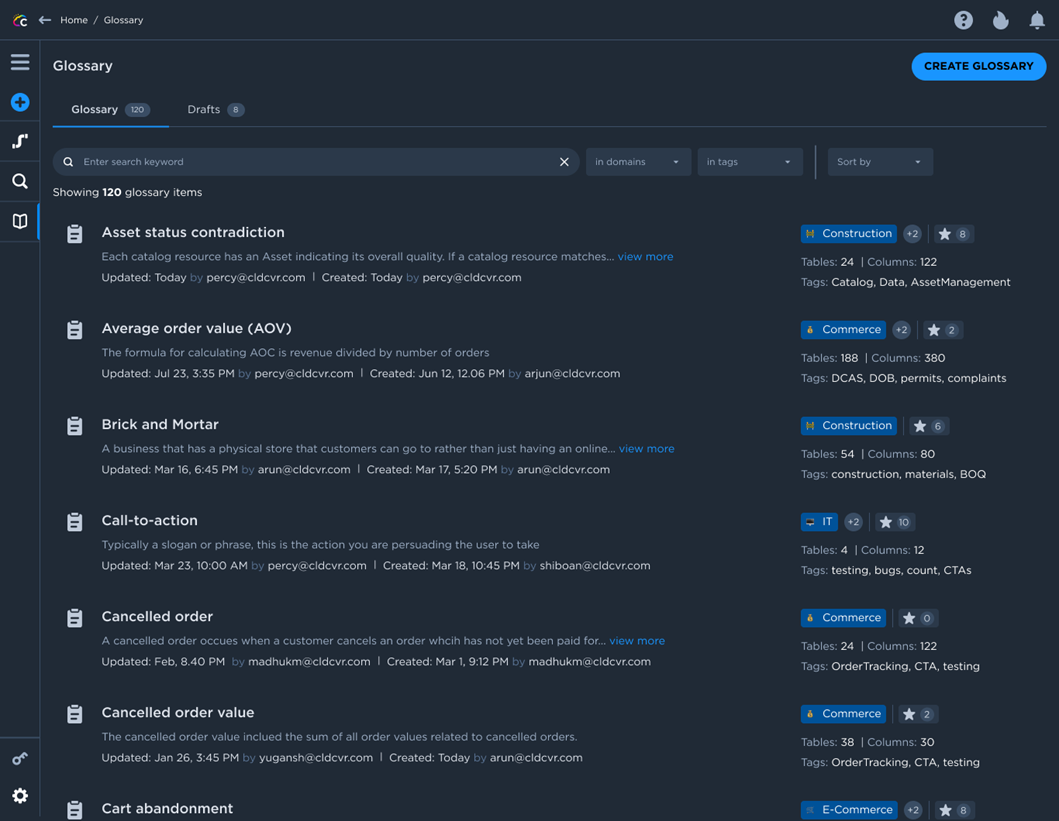Open Average order value (AOV) title
The width and height of the screenshot is (1059, 821).
tap(197, 328)
